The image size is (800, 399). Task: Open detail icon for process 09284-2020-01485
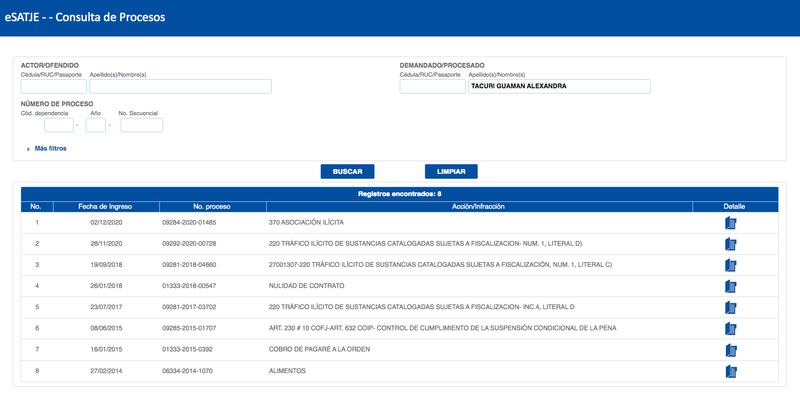pyautogui.click(x=731, y=223)
